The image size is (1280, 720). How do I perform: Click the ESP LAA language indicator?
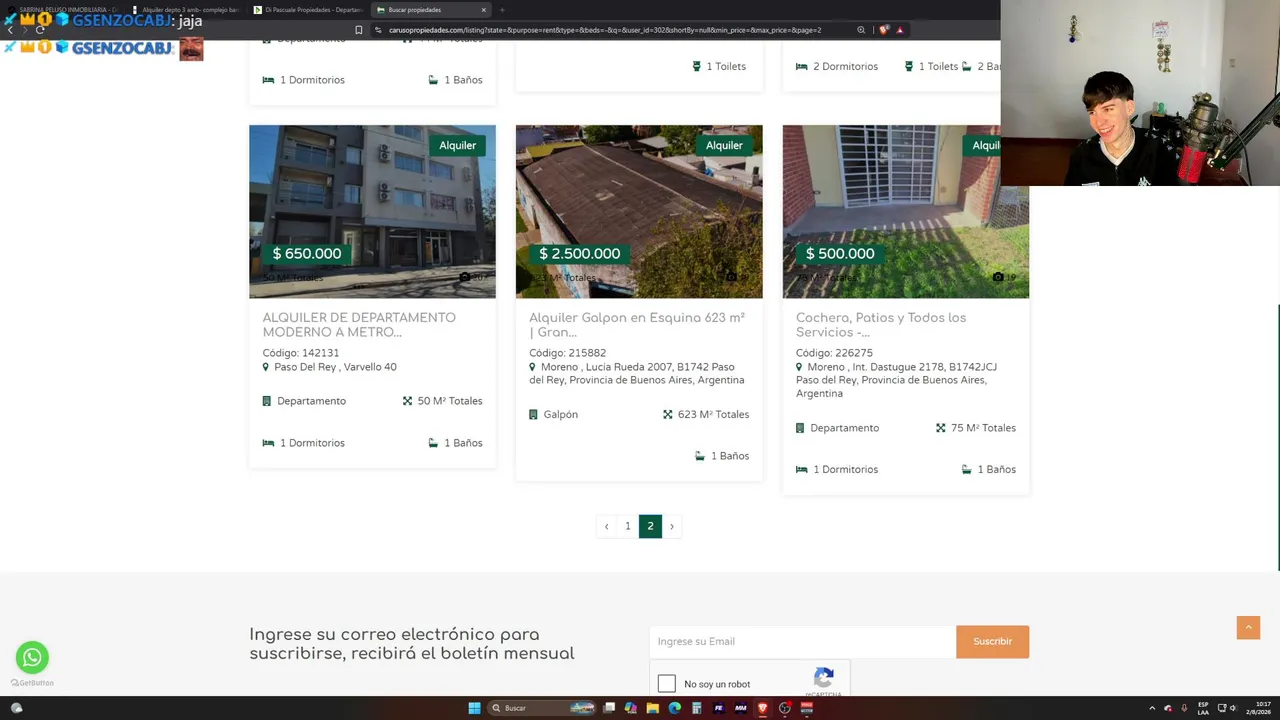click(1204, 708)
